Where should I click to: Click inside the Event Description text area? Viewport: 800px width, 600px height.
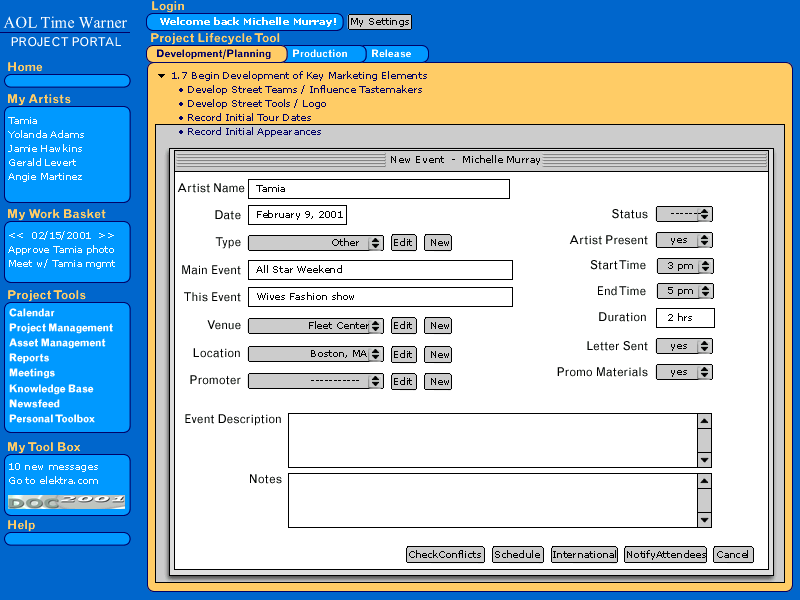pos(493,441)
